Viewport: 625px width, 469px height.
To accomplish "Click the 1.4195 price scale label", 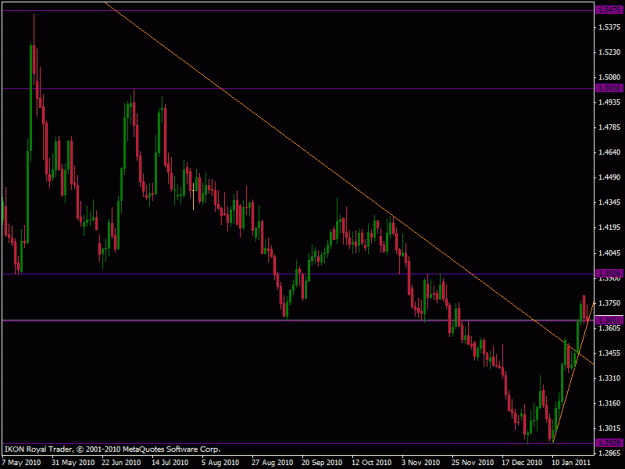I will tap(609, 228).
